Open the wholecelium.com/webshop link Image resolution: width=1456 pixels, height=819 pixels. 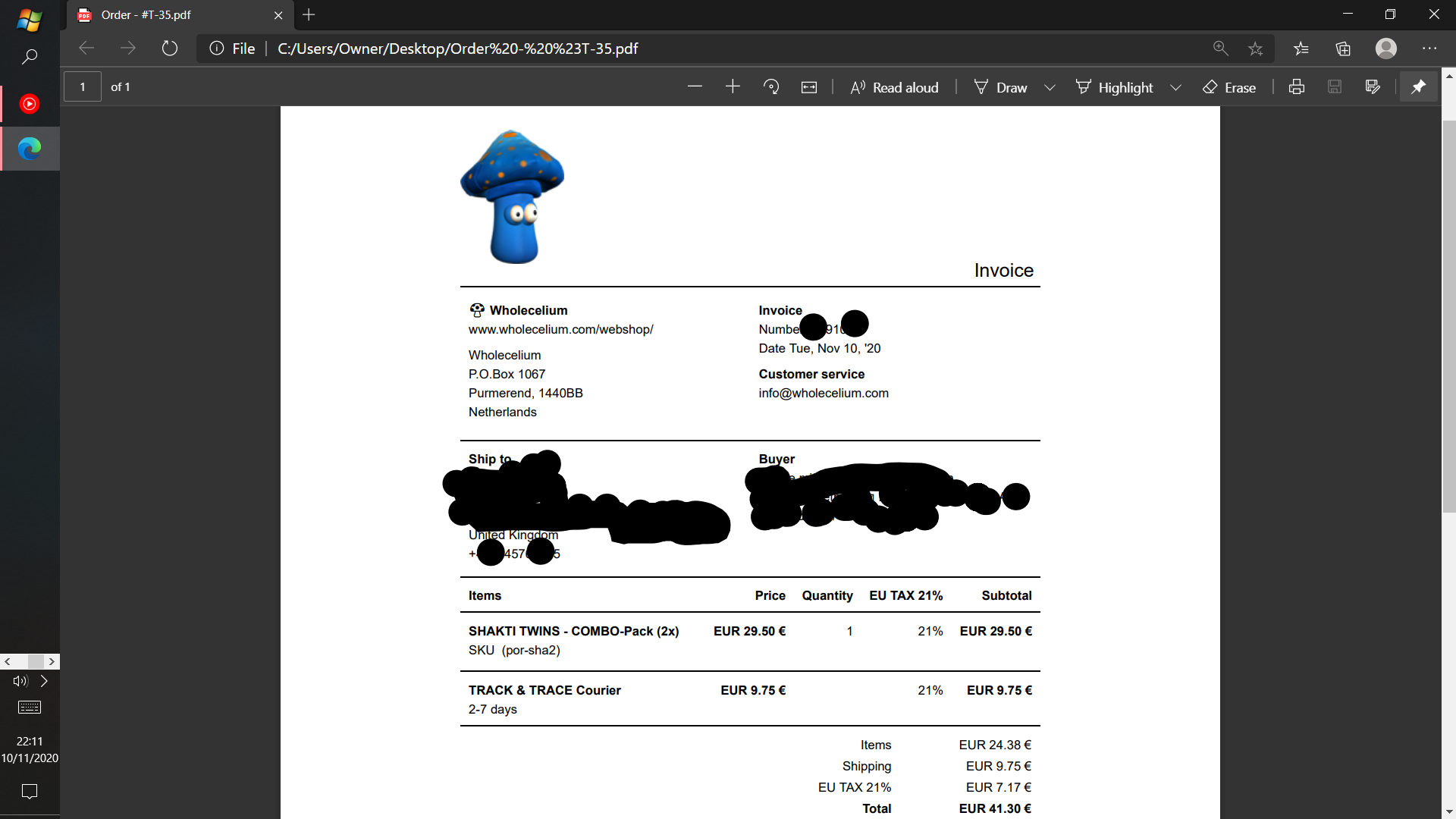click(x=560, y=329)
